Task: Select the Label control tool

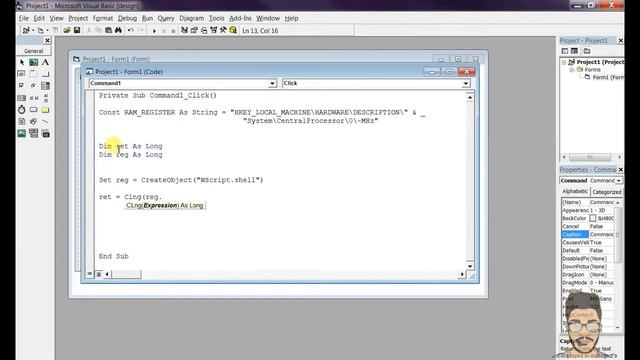Action: point(45,62)
